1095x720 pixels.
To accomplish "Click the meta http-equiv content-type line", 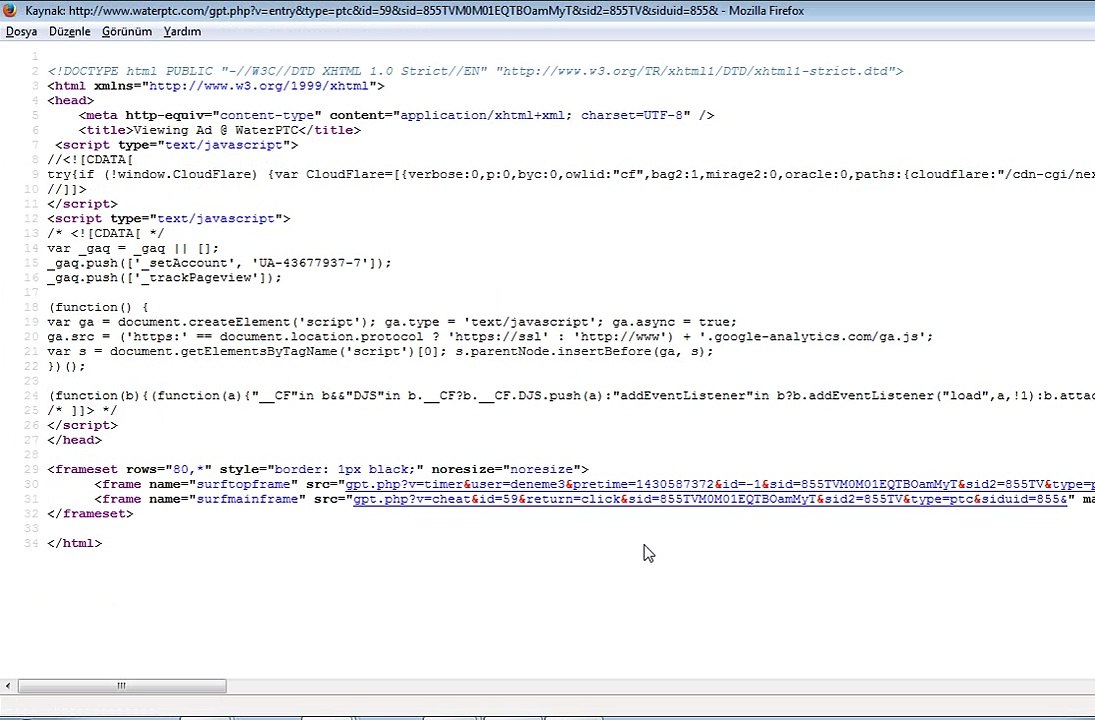I will pyautogui.click(x=397, y=115).
